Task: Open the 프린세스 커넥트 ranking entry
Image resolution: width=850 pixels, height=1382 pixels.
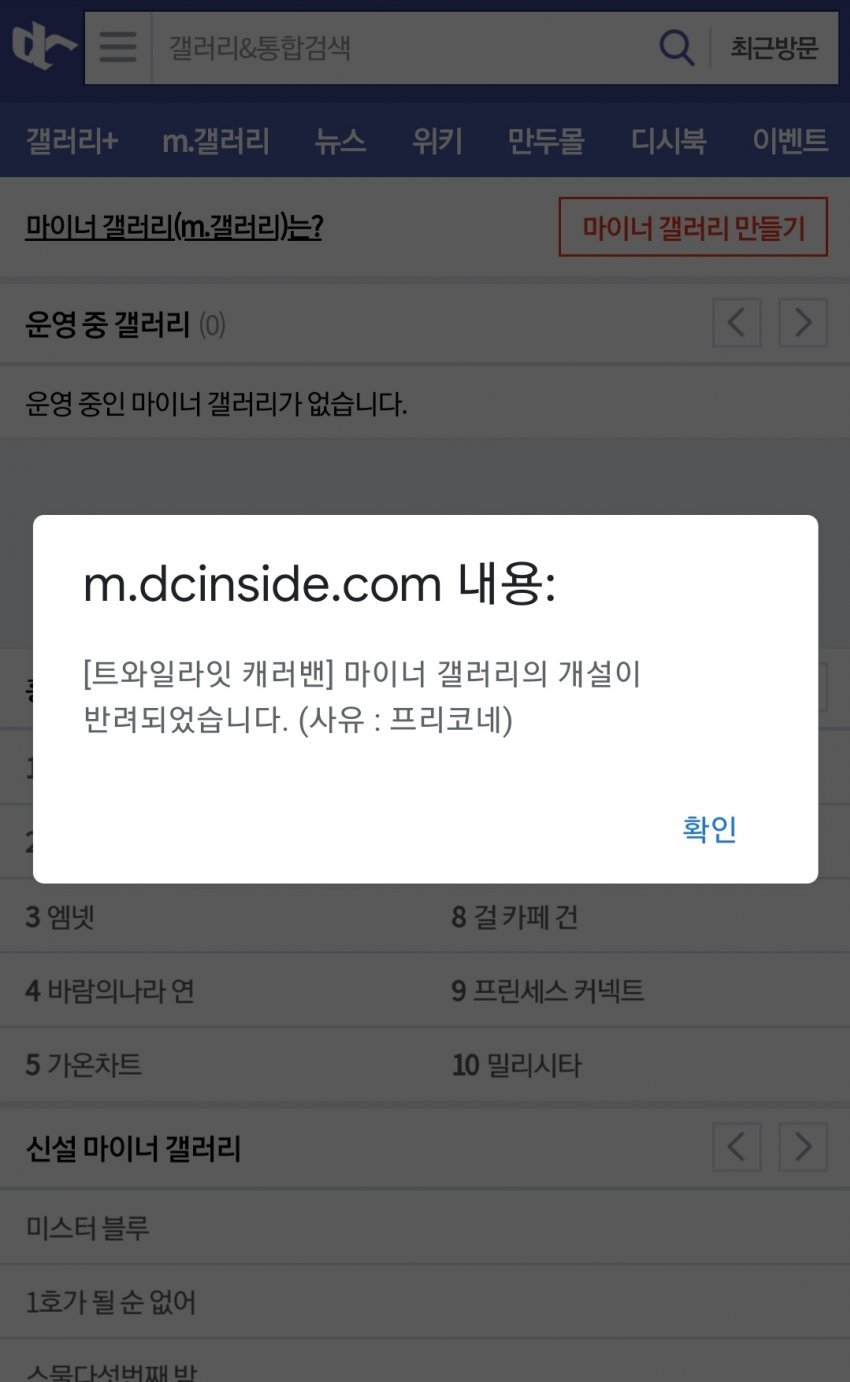Action: [548, 991]
